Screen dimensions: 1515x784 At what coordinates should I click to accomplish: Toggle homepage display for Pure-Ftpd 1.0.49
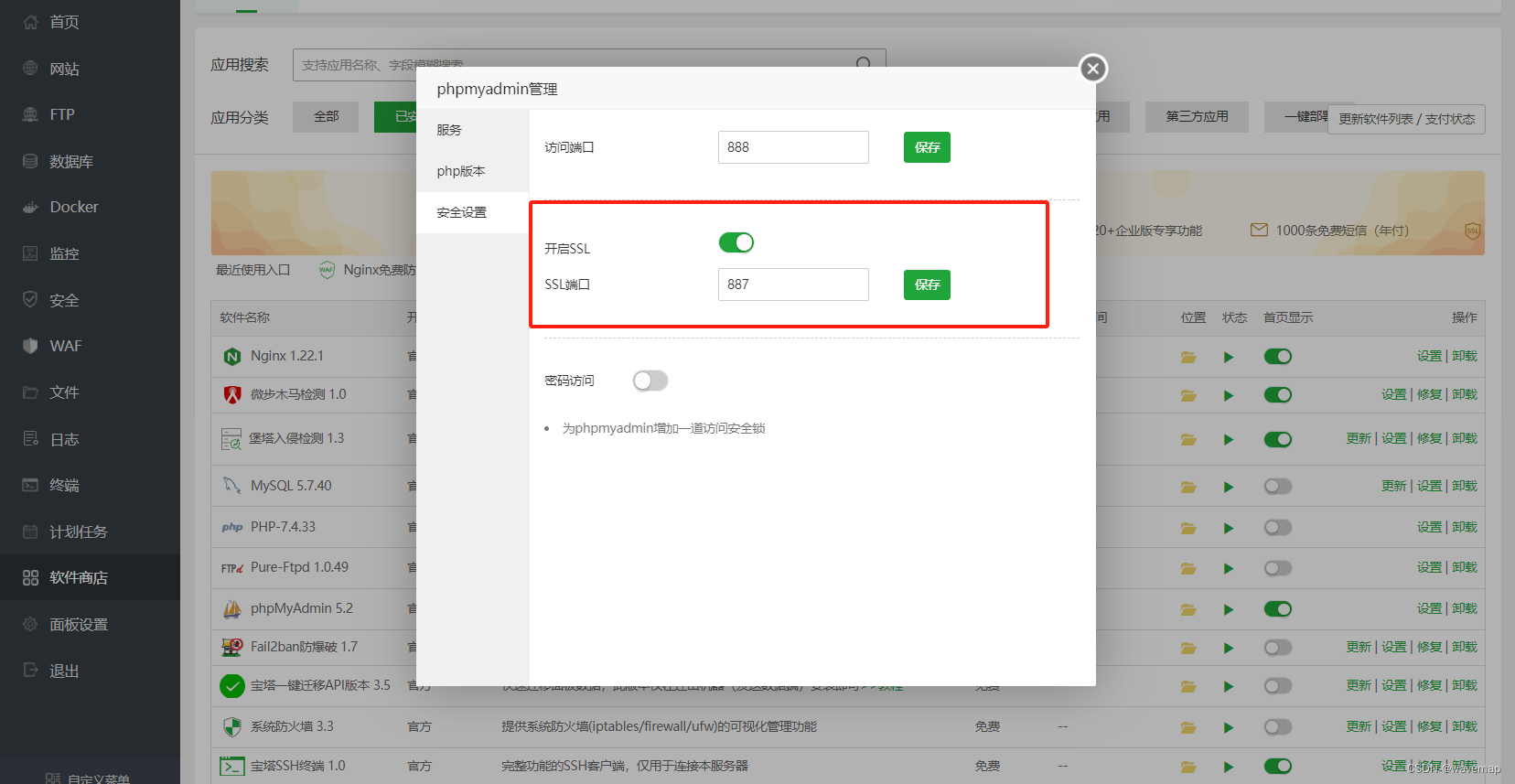coord(1278,568)
